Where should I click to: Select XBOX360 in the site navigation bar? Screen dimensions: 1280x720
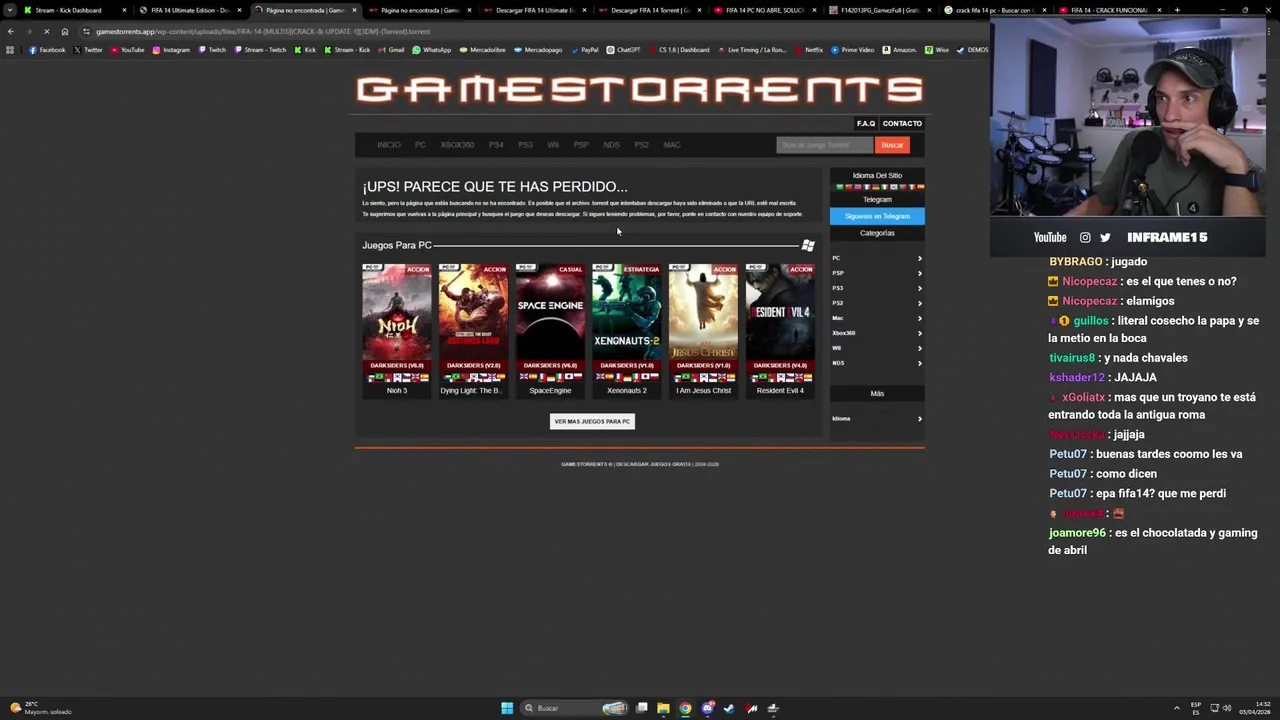pos(457,145)
